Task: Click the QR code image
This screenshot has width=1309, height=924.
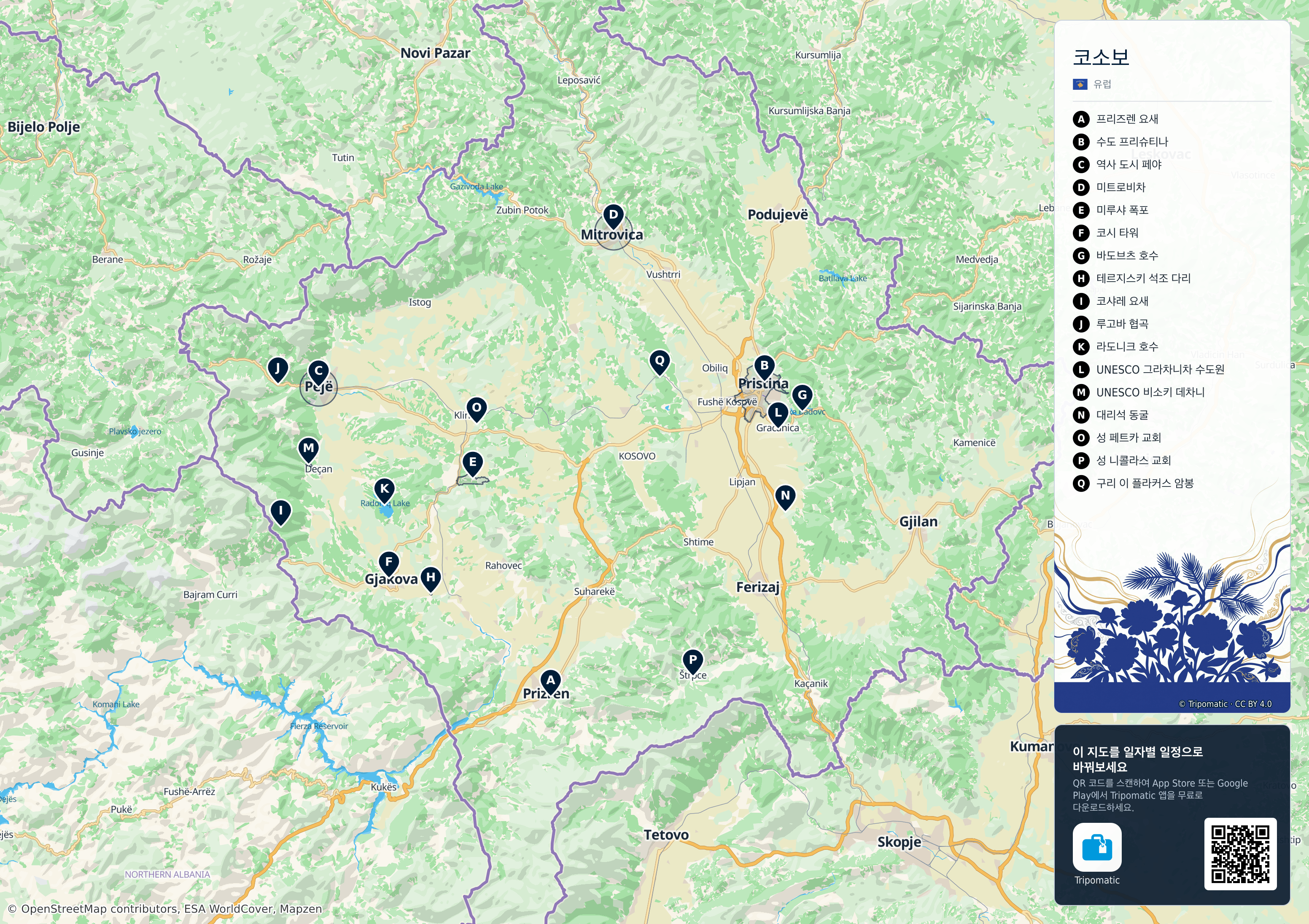Action: 1240,853
